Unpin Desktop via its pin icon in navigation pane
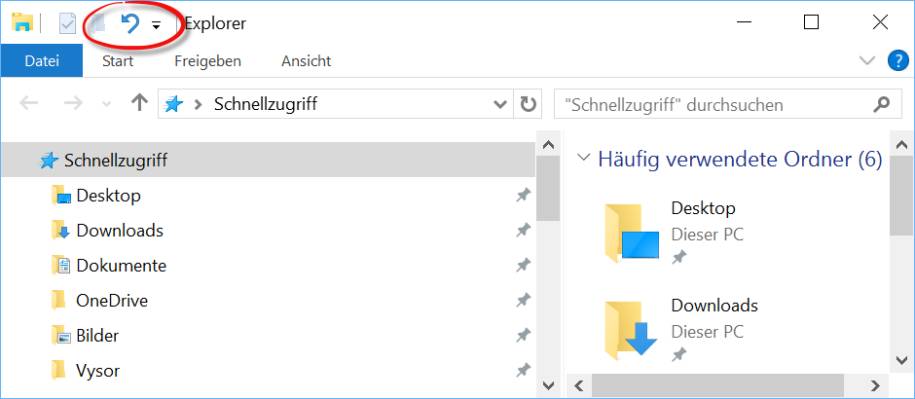This screenshot has width=915, height=399. (x=523, y=195)
